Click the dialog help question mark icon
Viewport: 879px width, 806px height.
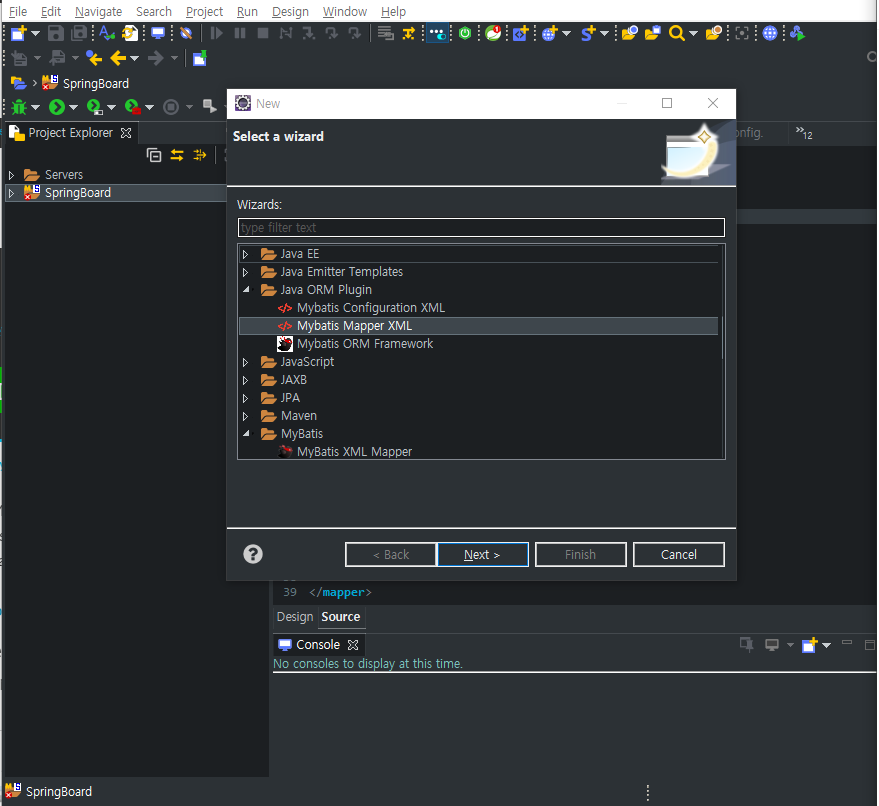click(x=253, y=554)
